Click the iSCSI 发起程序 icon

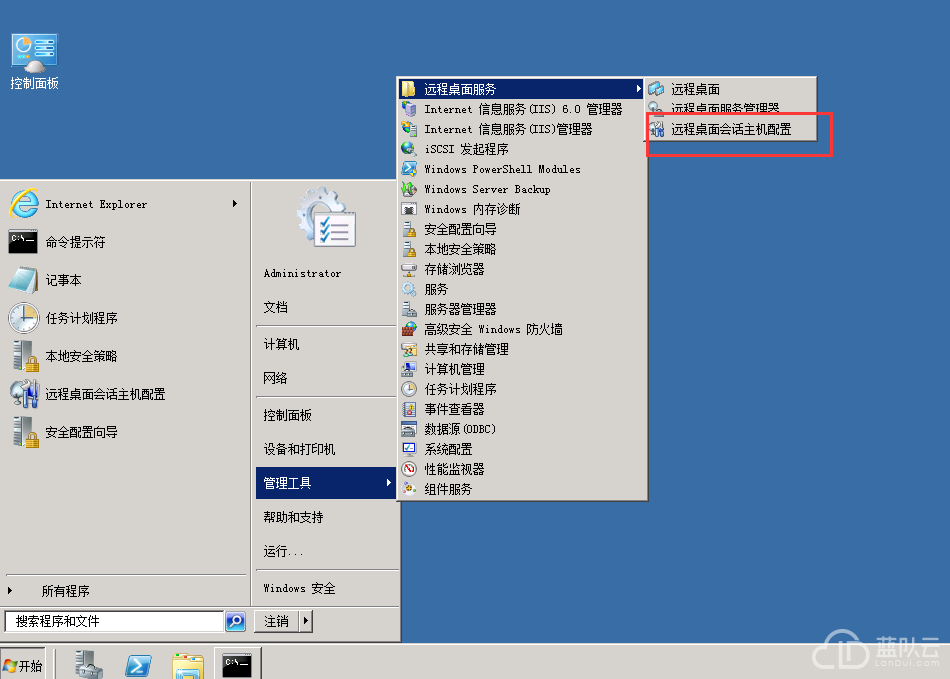tap(409, 149)
